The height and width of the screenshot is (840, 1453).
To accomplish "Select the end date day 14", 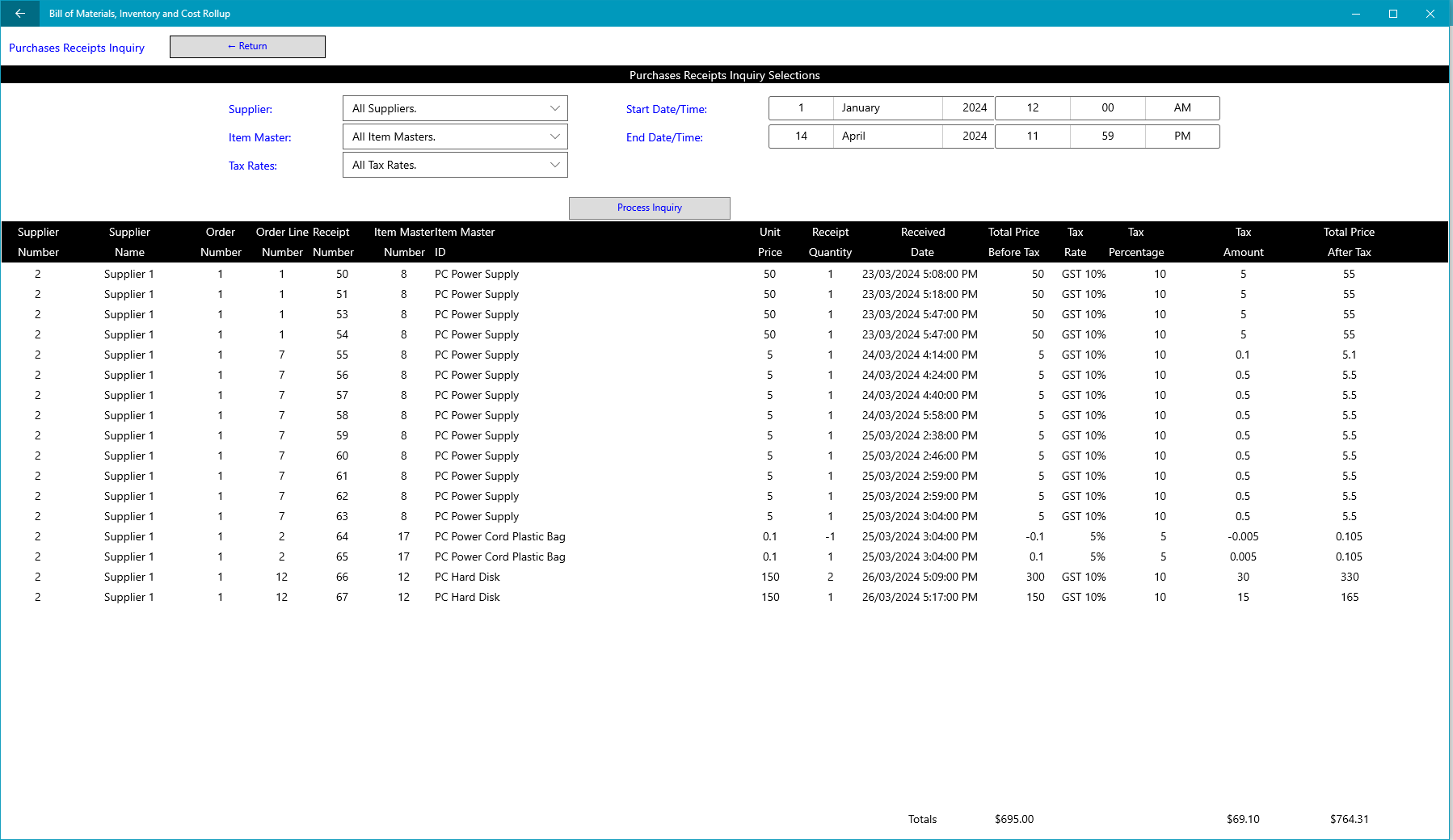I will (801, 136).
